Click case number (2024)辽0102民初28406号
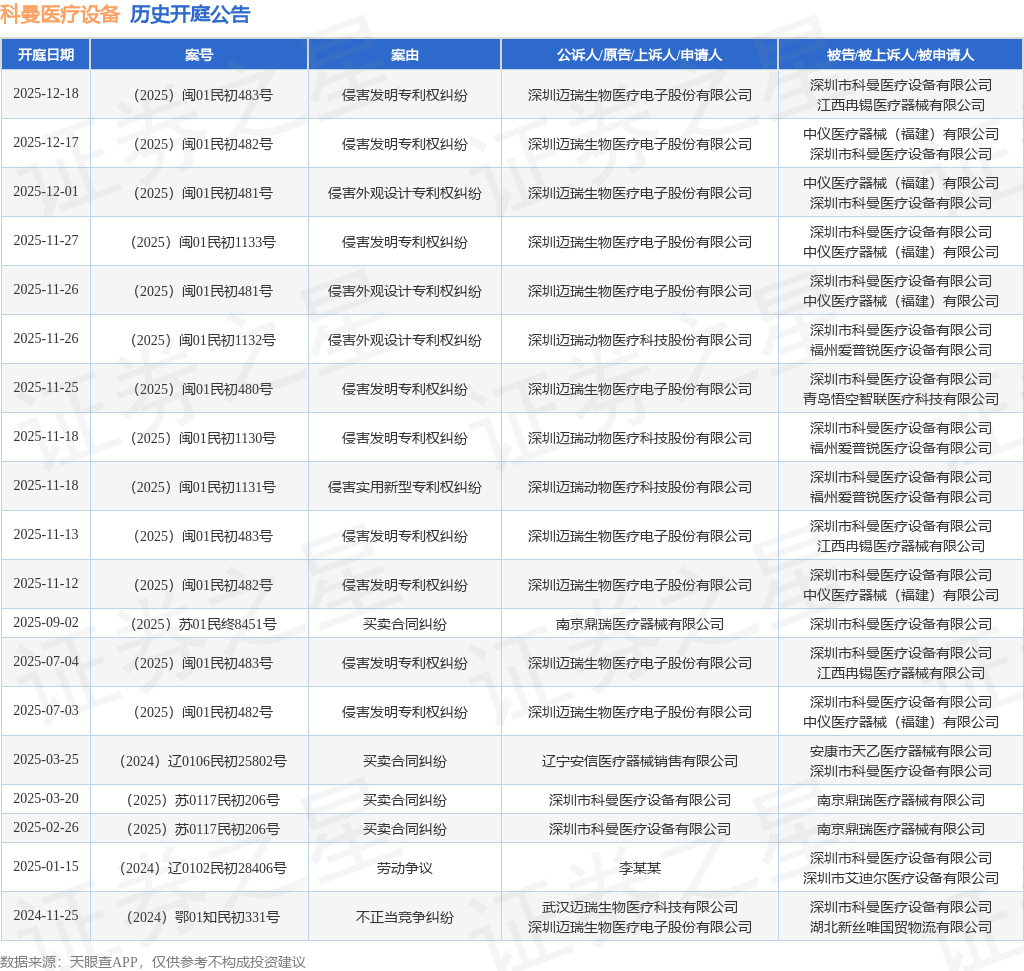1024x971 pixels. click(203, 868)
